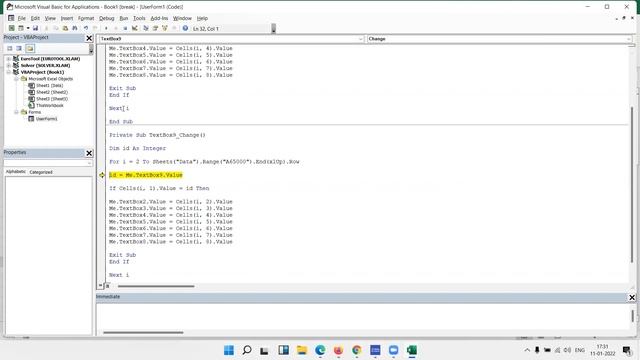Screen dimensions: 640x360
Task: Open taskbar Search
Action: (x=247, y=350)
